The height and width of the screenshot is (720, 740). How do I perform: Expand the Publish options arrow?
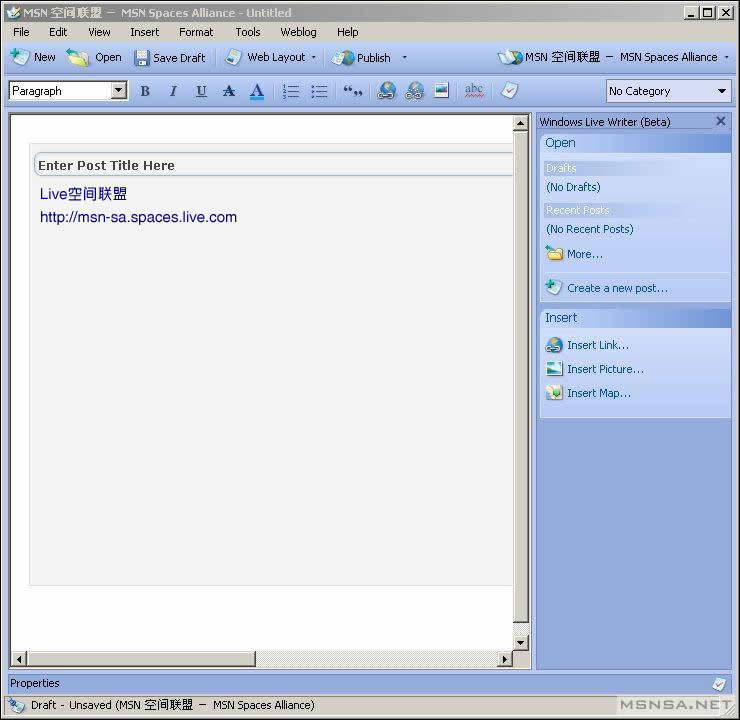point(404,58)
